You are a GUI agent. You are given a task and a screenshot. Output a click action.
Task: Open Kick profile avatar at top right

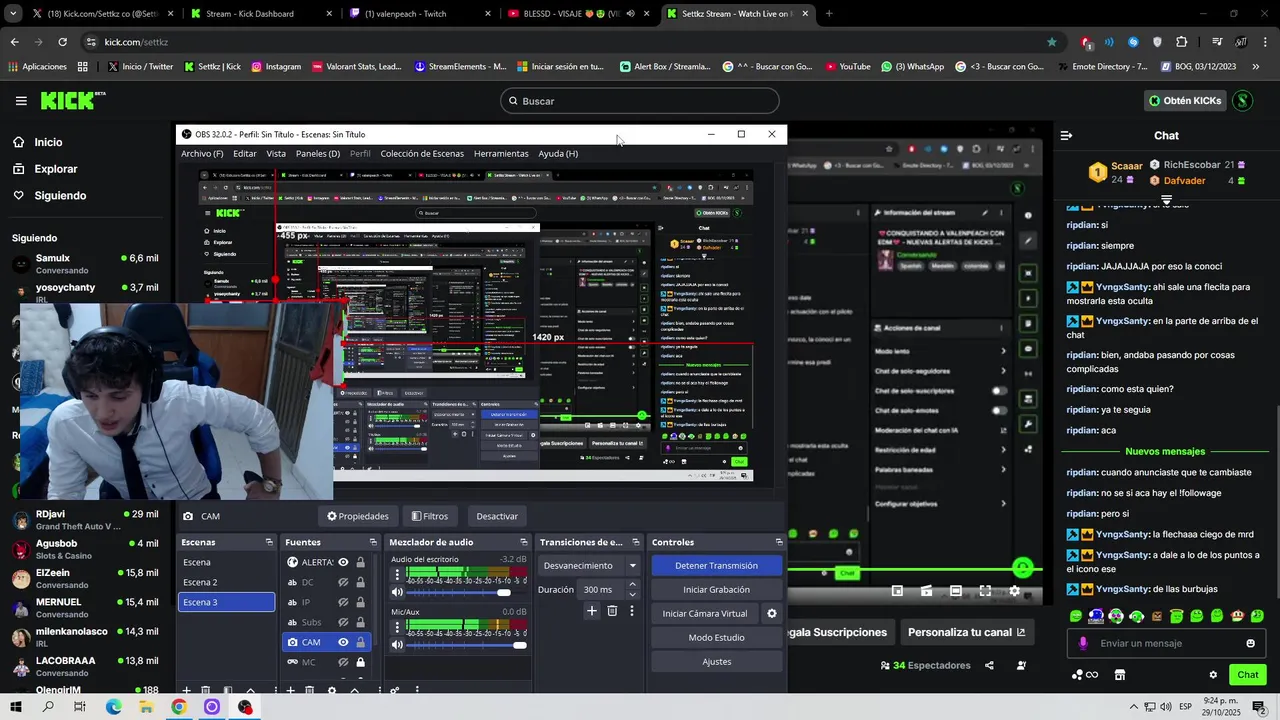[1242, 101]
